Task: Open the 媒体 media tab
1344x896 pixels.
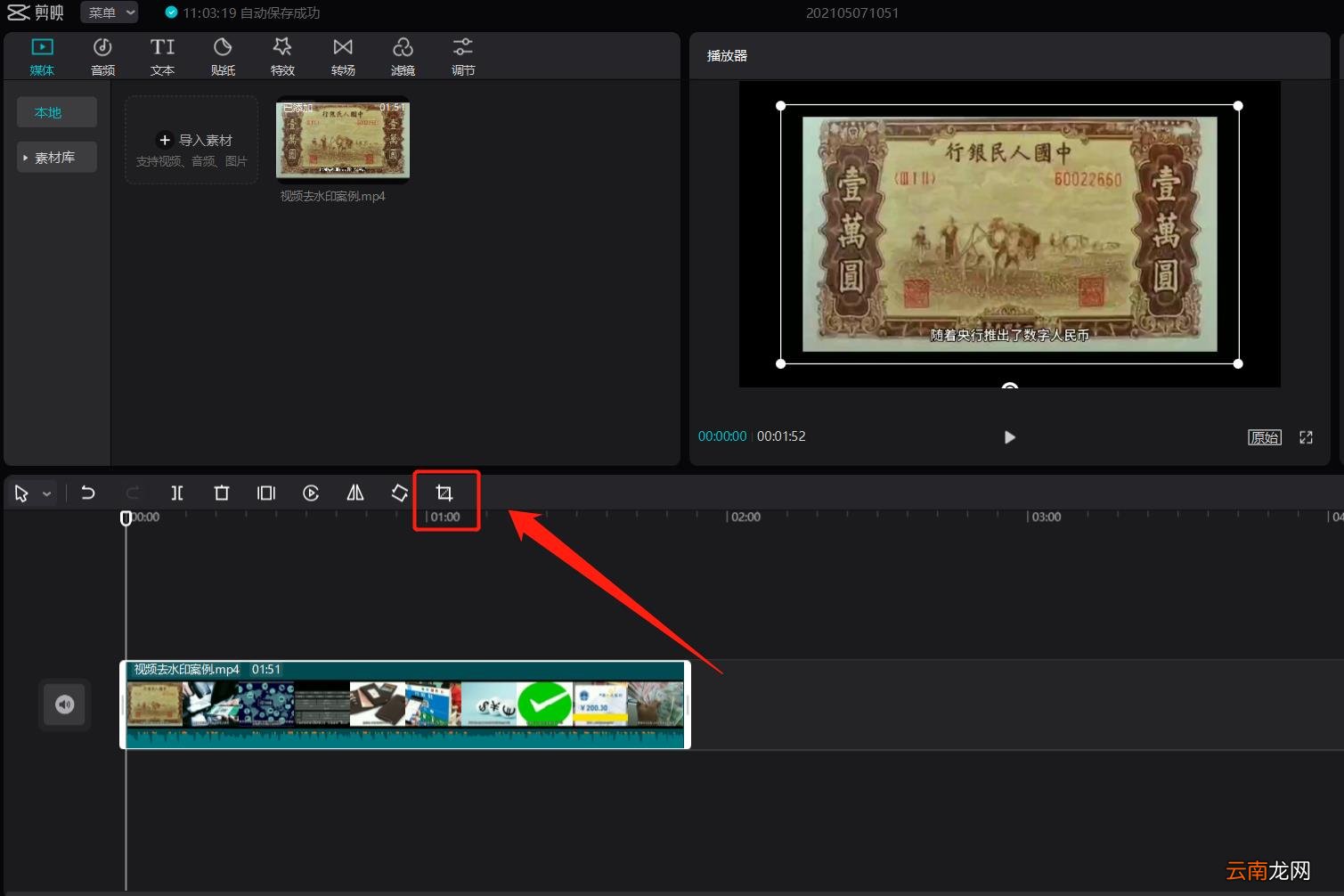Action: [x=42, y=56]
